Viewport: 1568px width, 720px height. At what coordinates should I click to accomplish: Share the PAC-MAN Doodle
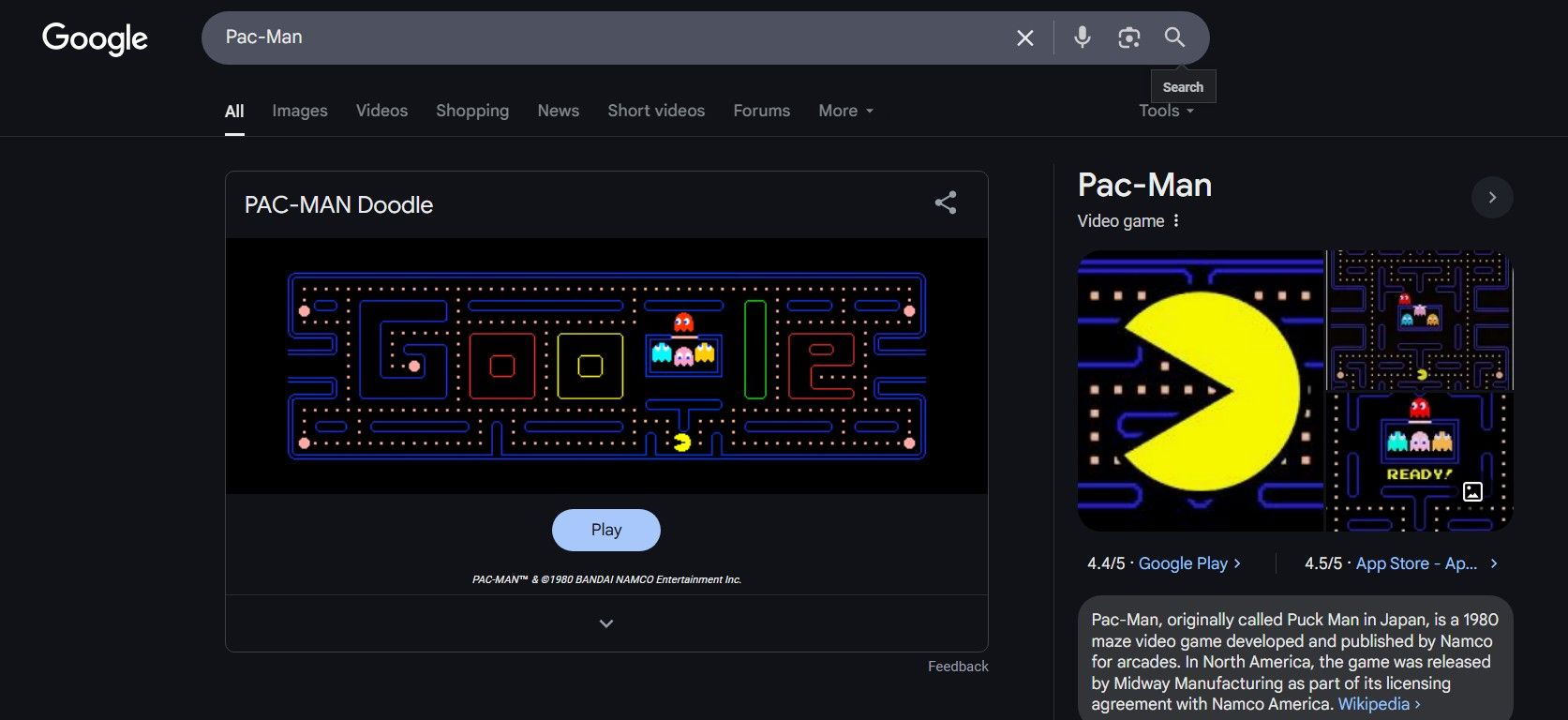(946, 203)
